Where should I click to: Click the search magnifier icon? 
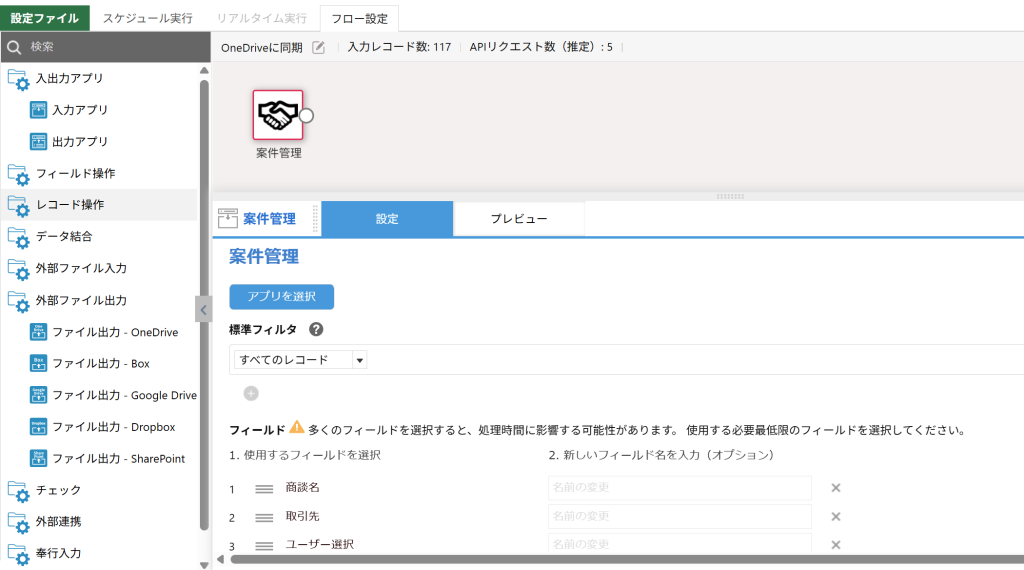pos(14,47)
